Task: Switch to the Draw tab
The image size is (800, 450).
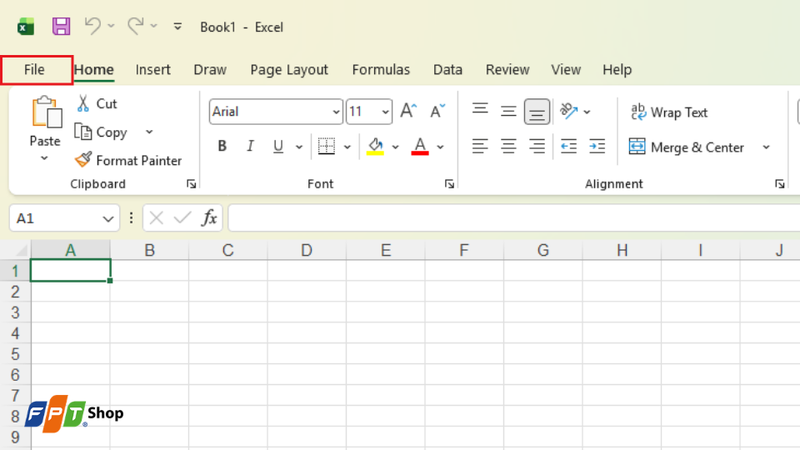Action: pos(210,70)
